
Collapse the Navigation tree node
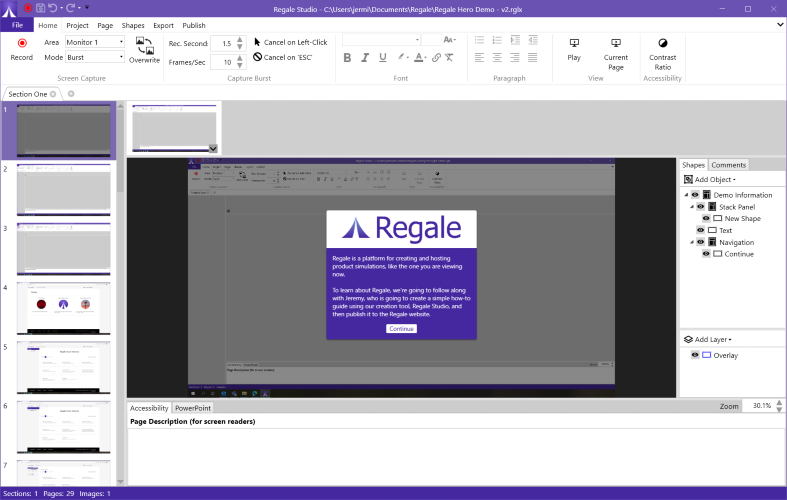click(x=692, y=242)
